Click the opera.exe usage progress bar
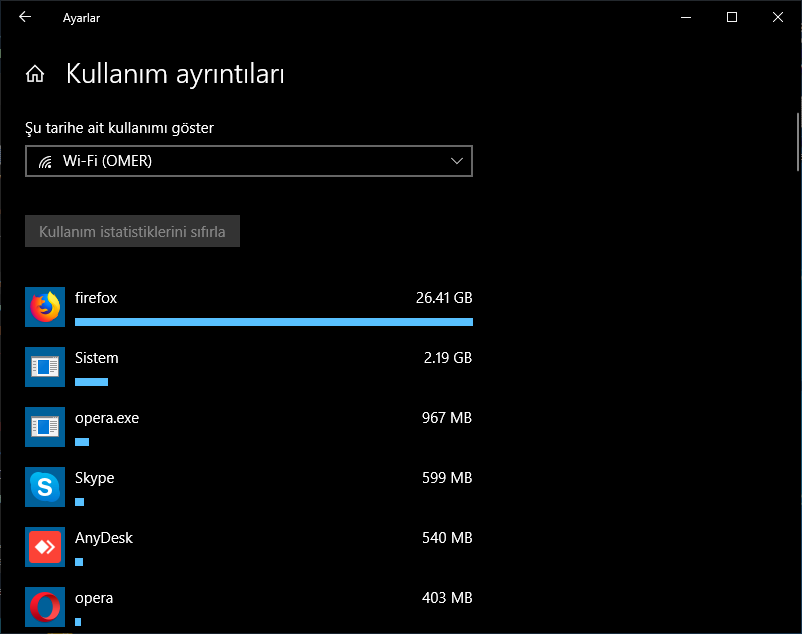Viewport: 802px width, 634px height. tap(82, 442)
